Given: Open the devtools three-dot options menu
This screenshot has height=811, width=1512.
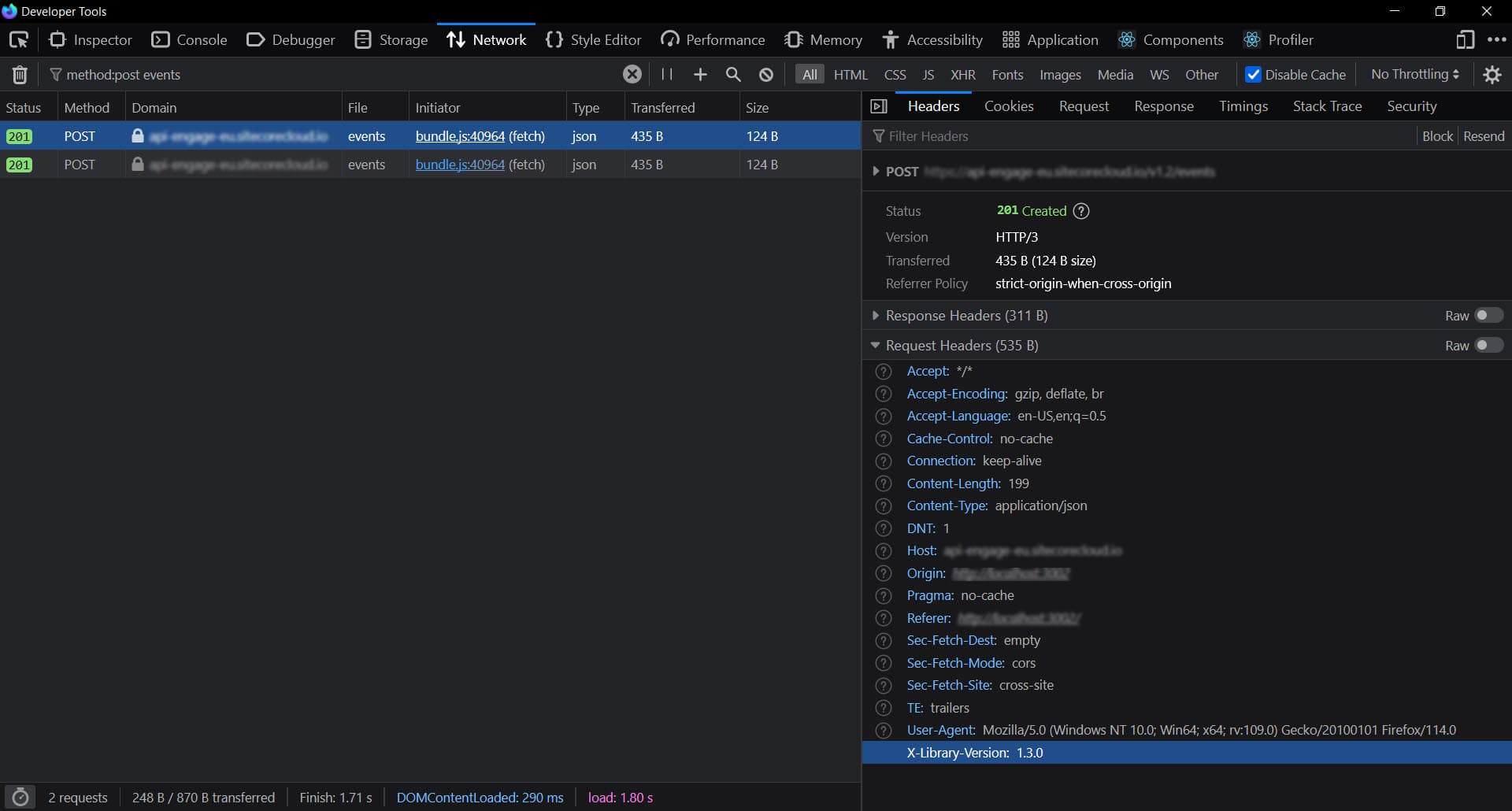Looking at the screenshot, I should (x=1496, y=39).
